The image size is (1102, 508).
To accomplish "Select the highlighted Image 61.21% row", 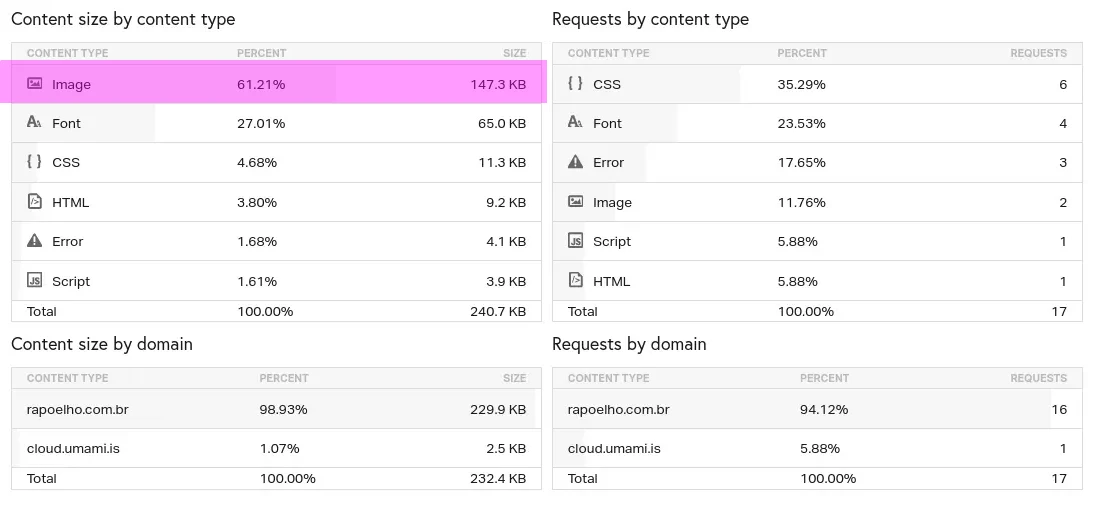I will coord(276,84).
